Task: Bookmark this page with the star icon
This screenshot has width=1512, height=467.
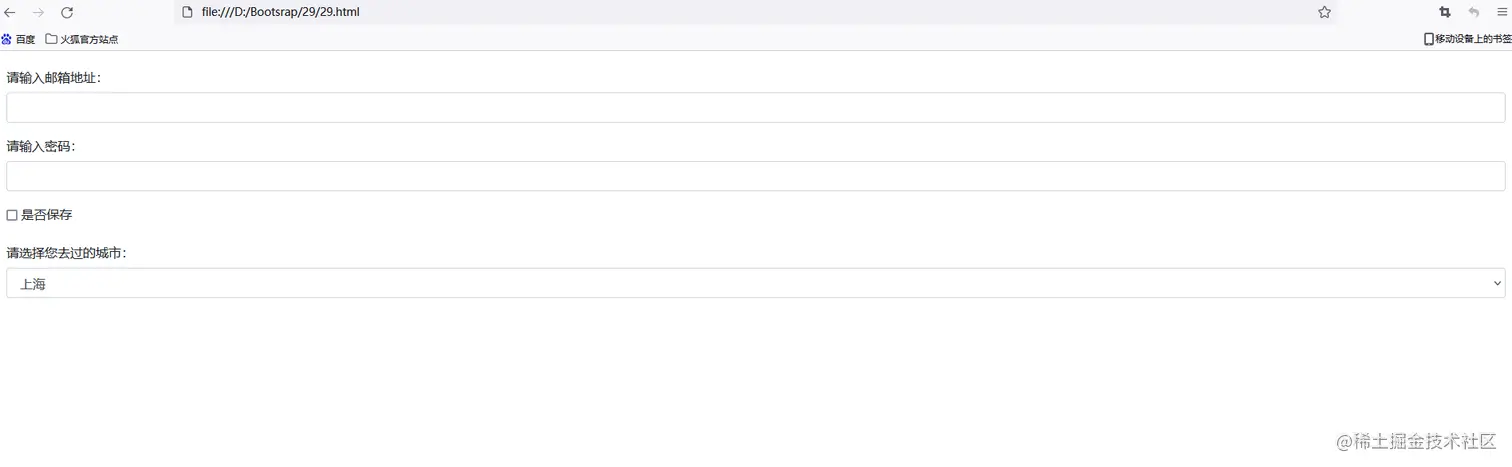Action: (x=1324, y=12)
